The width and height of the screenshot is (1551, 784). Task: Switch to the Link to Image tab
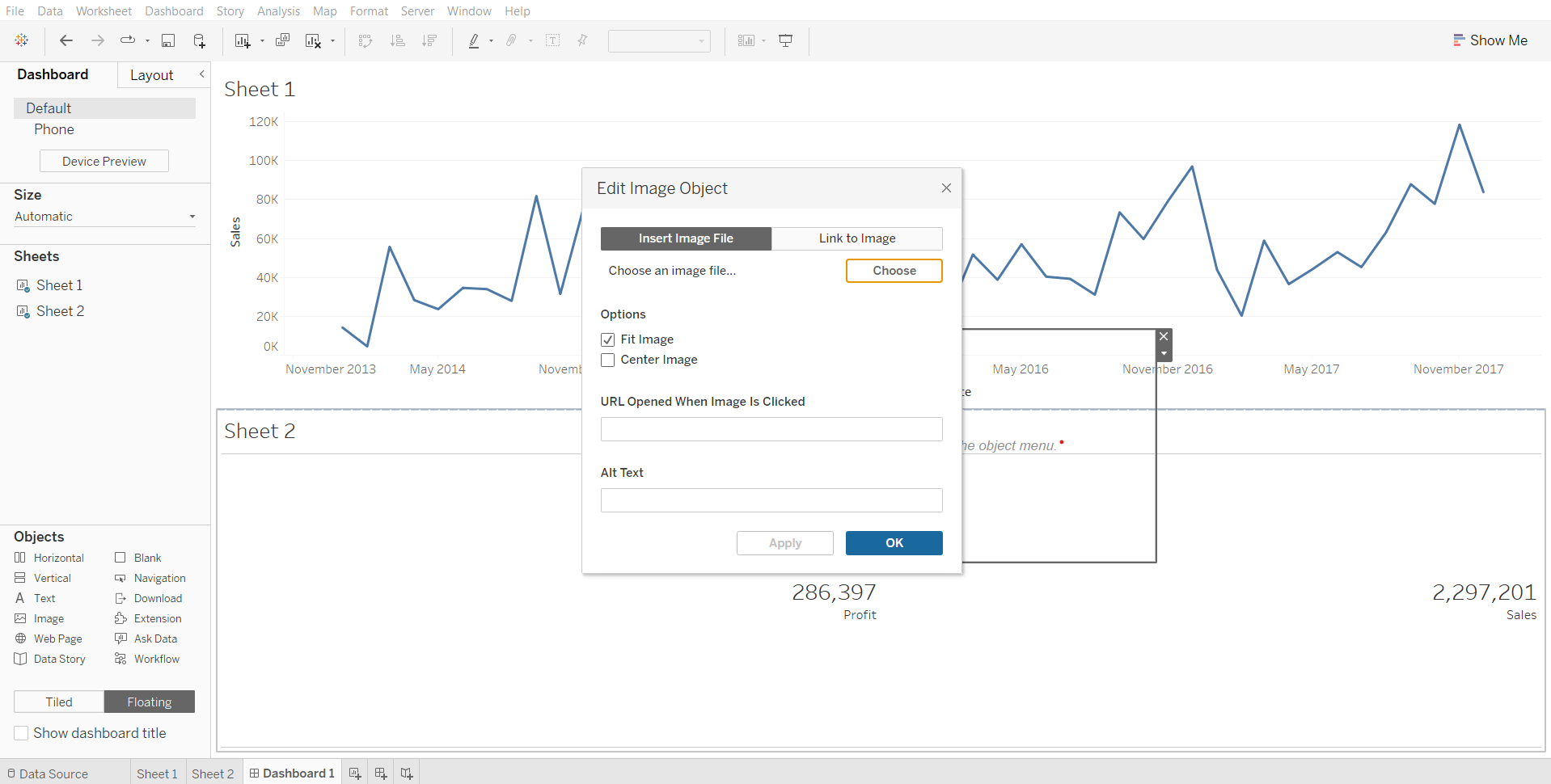856,238
